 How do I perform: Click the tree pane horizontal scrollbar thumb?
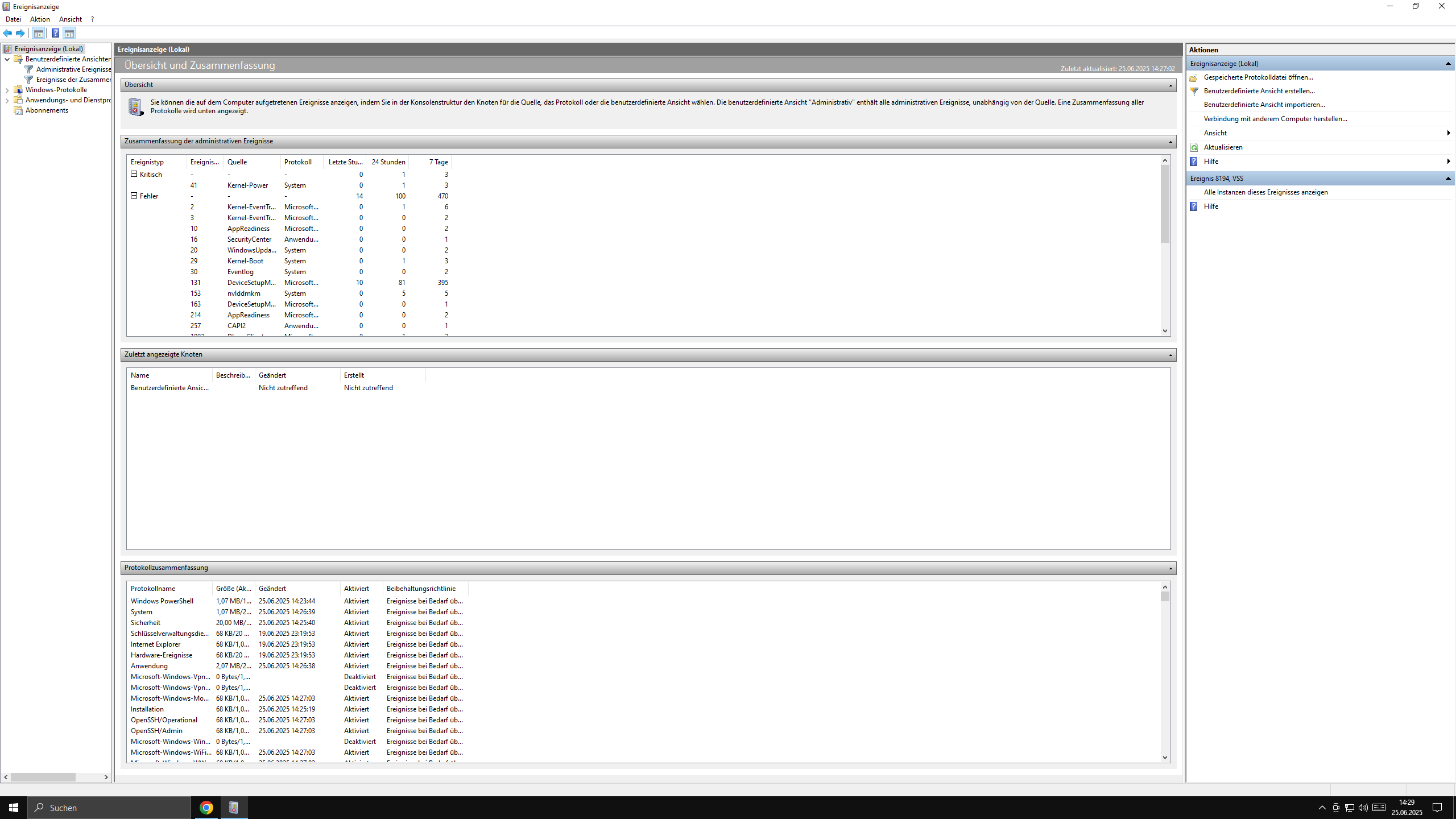pyautogui.click(x=43, y=777)
